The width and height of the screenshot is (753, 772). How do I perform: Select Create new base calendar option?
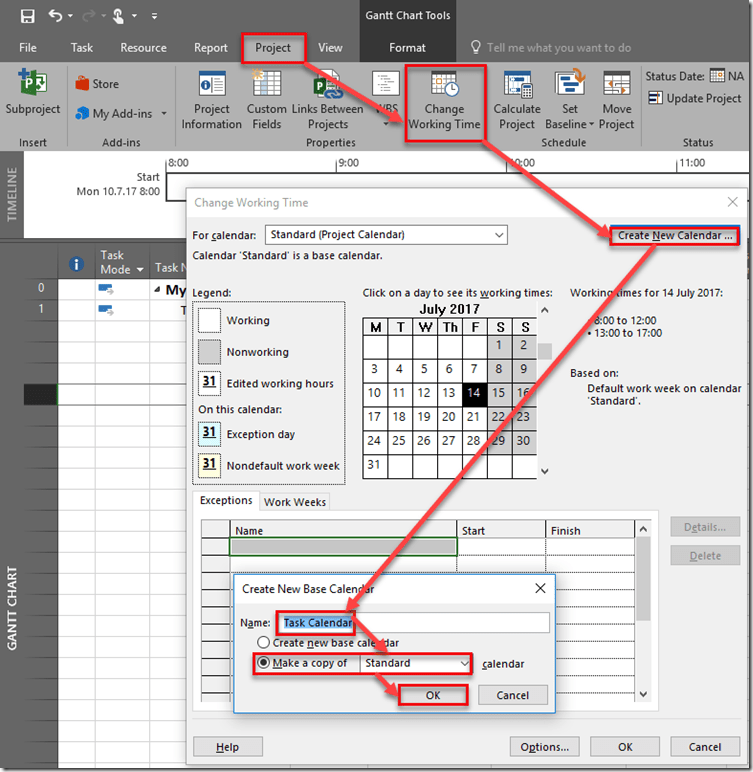[x=264, y=642]
